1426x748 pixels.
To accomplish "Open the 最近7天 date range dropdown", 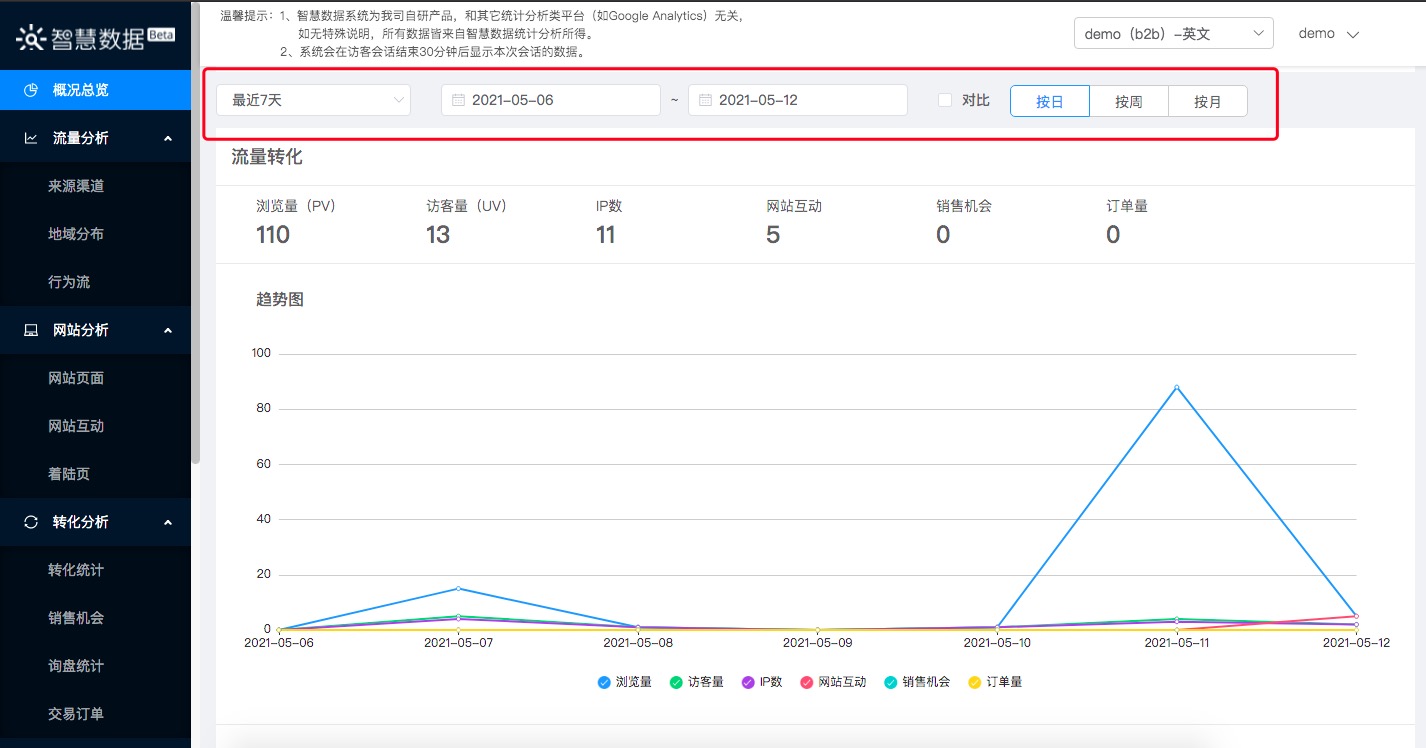I will tap(313, 99).
